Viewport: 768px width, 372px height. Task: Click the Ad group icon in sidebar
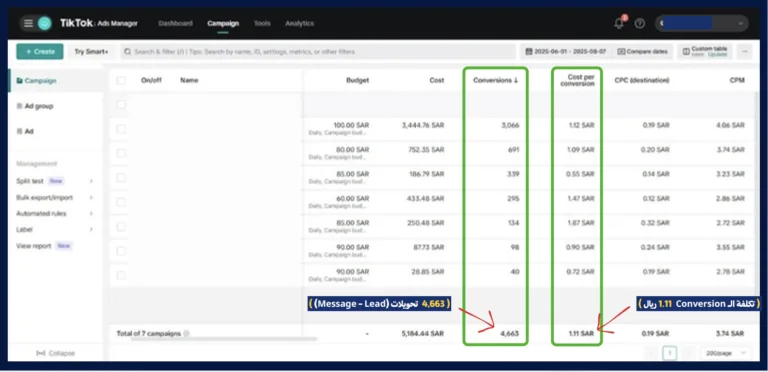20,106
